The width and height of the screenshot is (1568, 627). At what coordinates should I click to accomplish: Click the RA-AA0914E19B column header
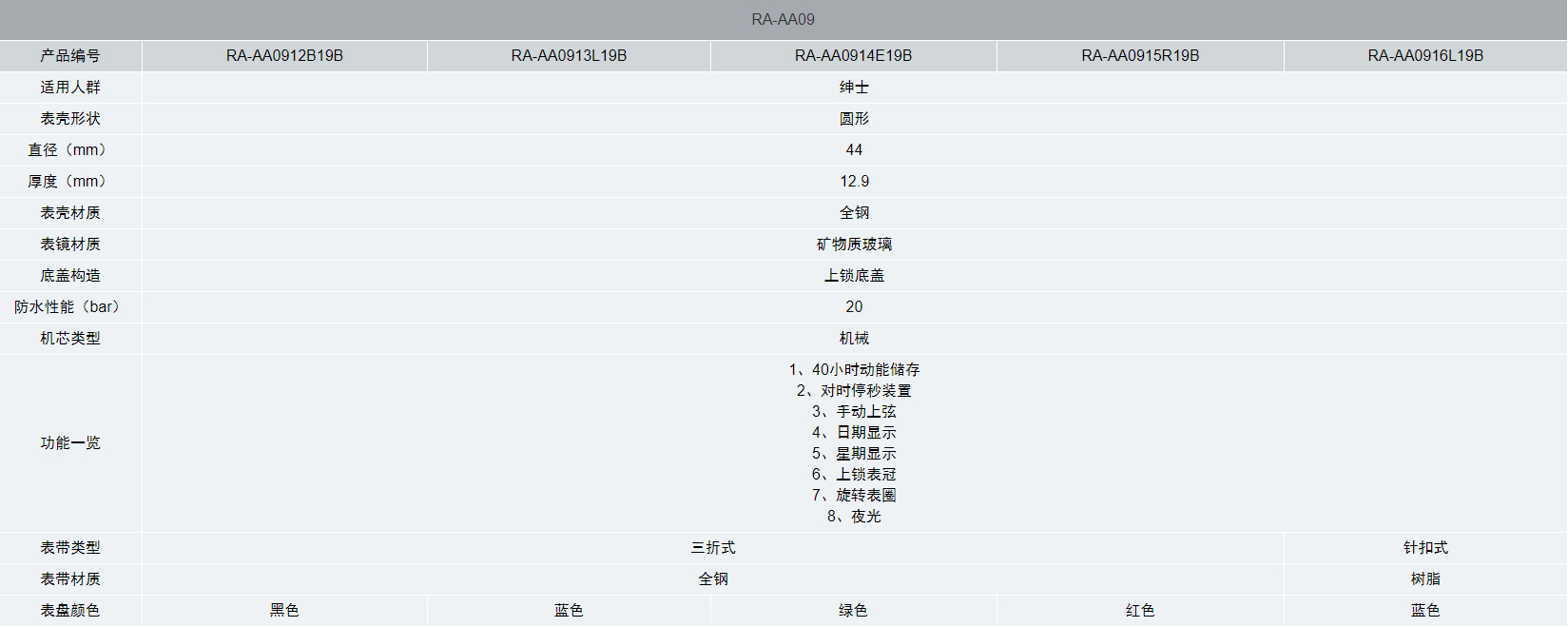coord(853,55)
